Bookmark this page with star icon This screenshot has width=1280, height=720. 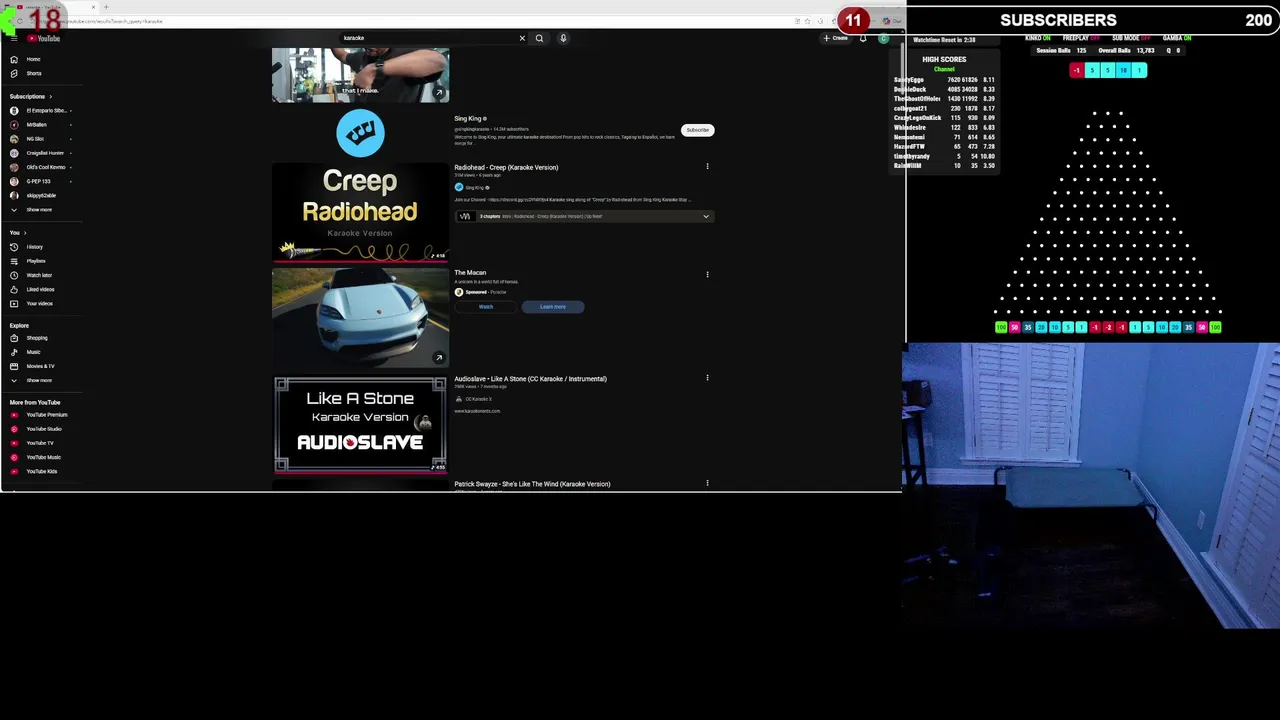[x=808, y=21]
